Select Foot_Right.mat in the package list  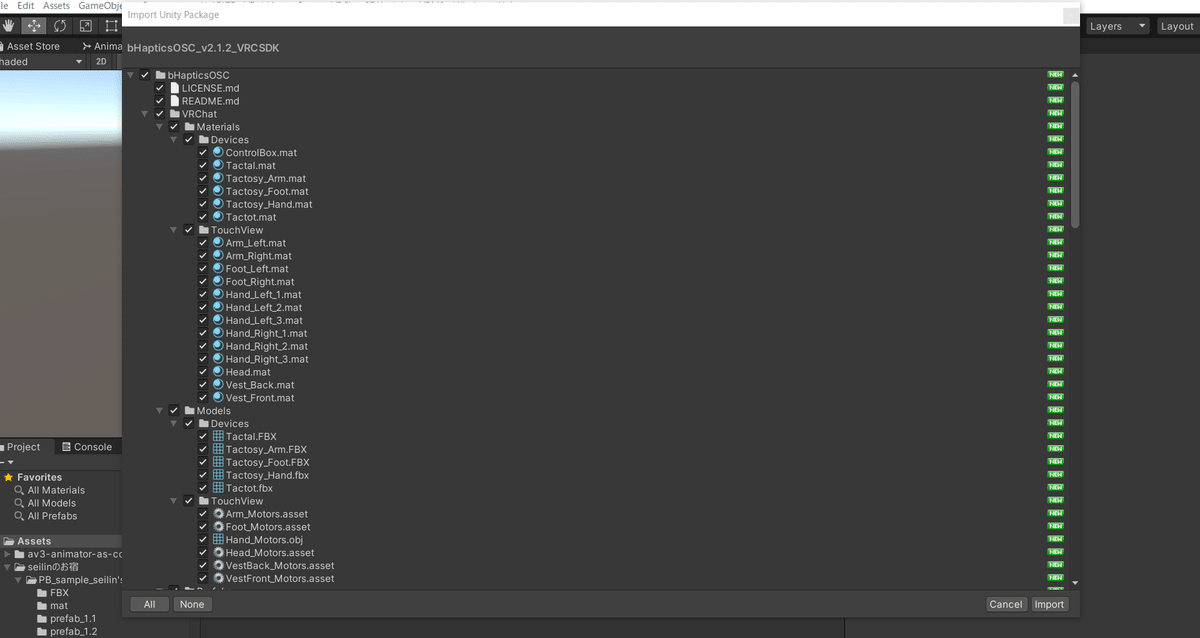click(x=260, y=282)
